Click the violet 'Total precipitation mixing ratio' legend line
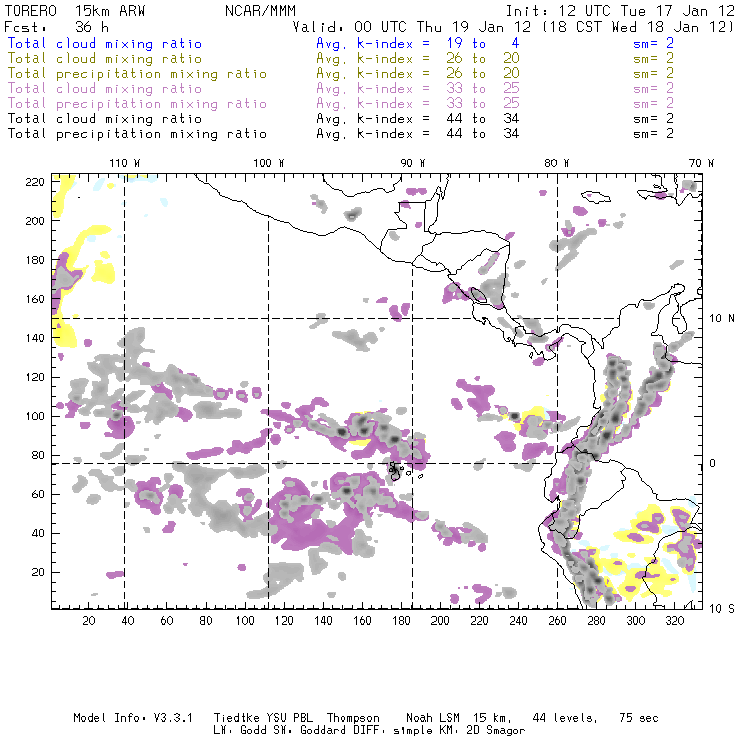Viewport: 740px width, 740px height. (x=137, y=104)
